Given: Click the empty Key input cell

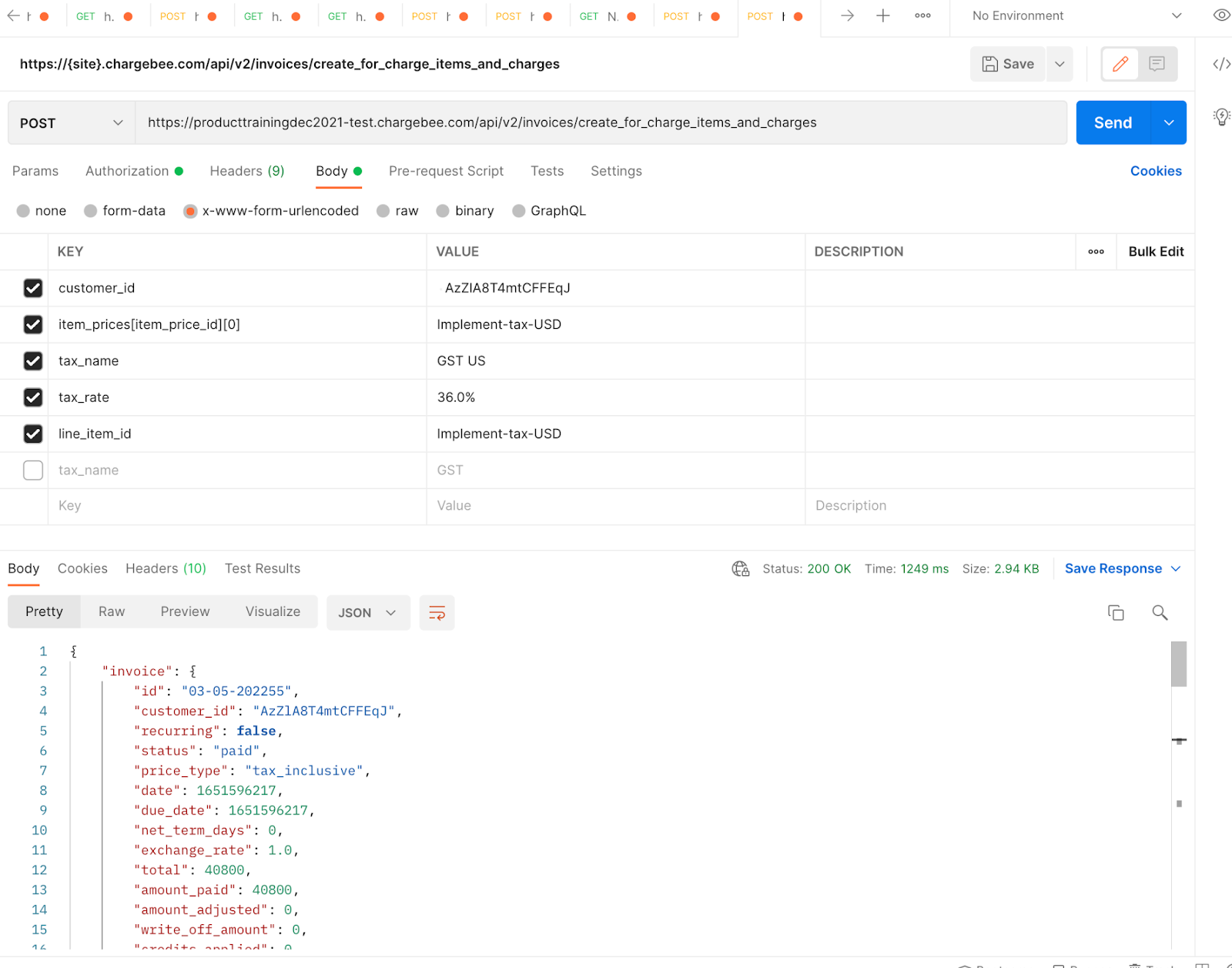Looking at the screenshot, I should coord(237,506).
